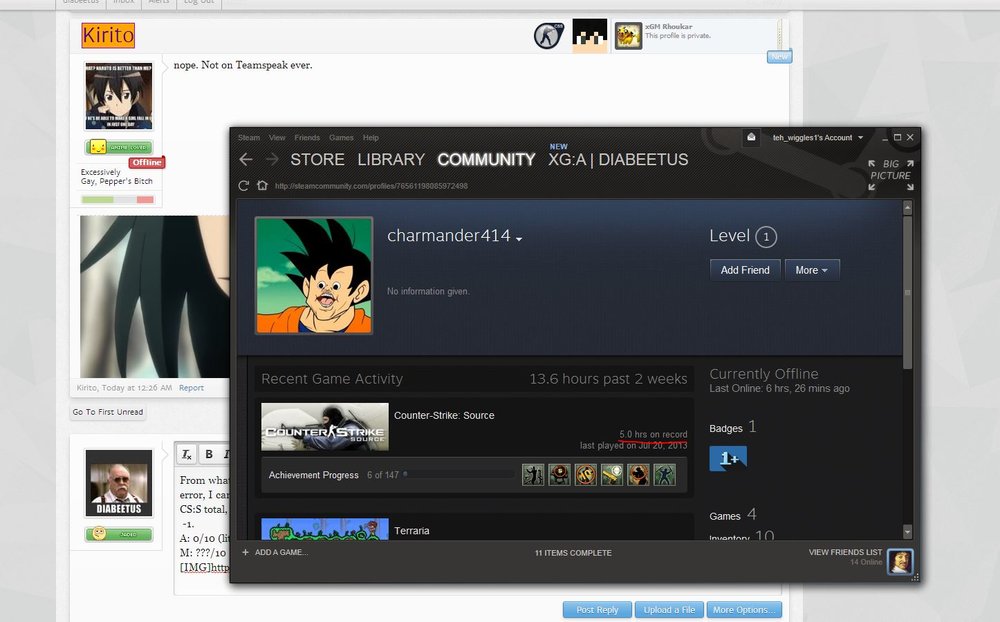Screen dimensions: 1000x622
Task: Click second Counter-Strike achievement icon
Action: [559, 475]
